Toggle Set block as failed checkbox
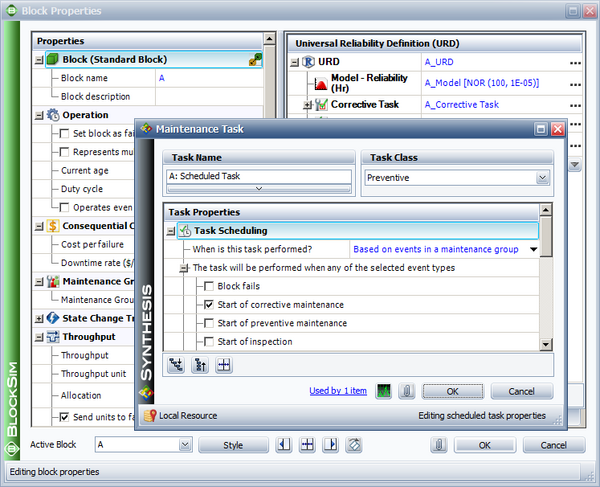Screen dimensions: 600x487 click(x=64, y=134)
